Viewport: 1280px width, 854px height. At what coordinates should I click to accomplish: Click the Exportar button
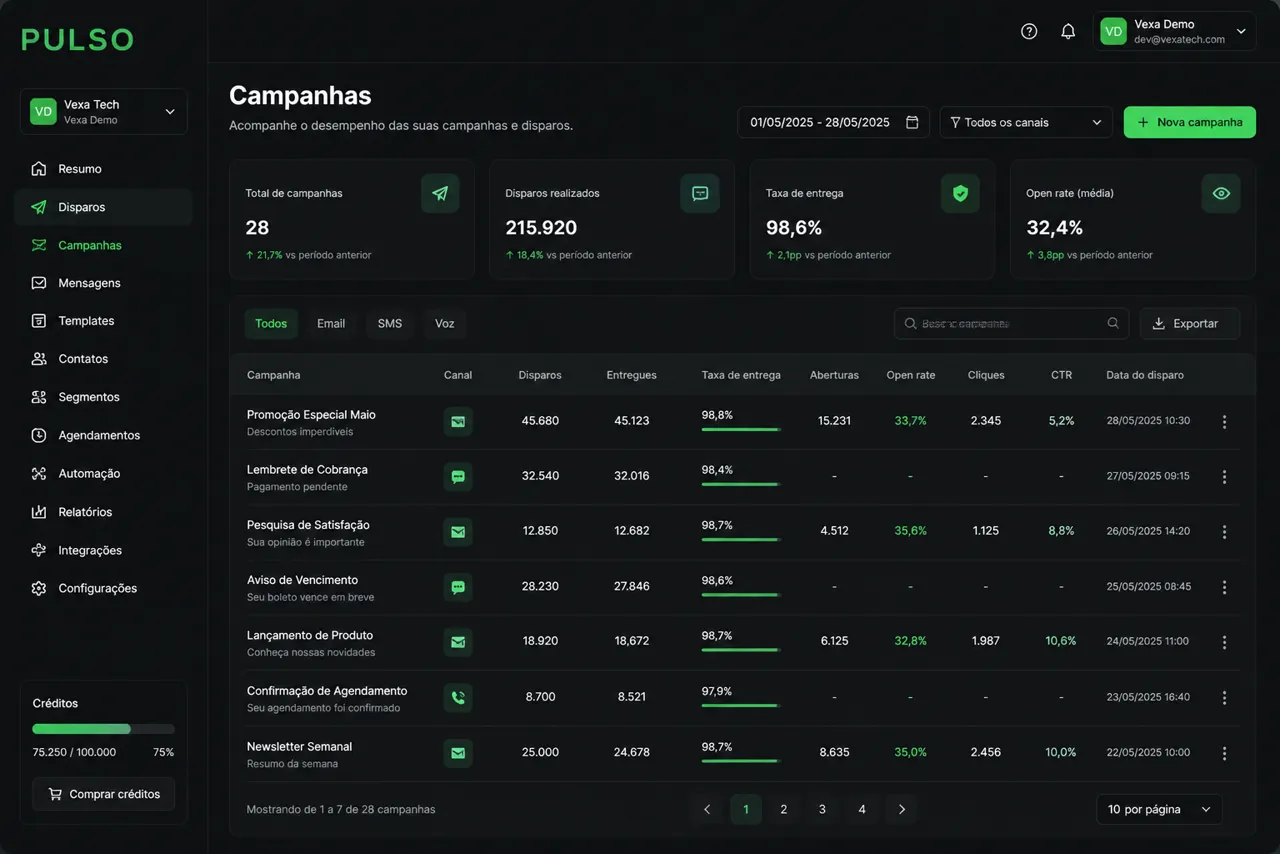(x=1190, y=323)
